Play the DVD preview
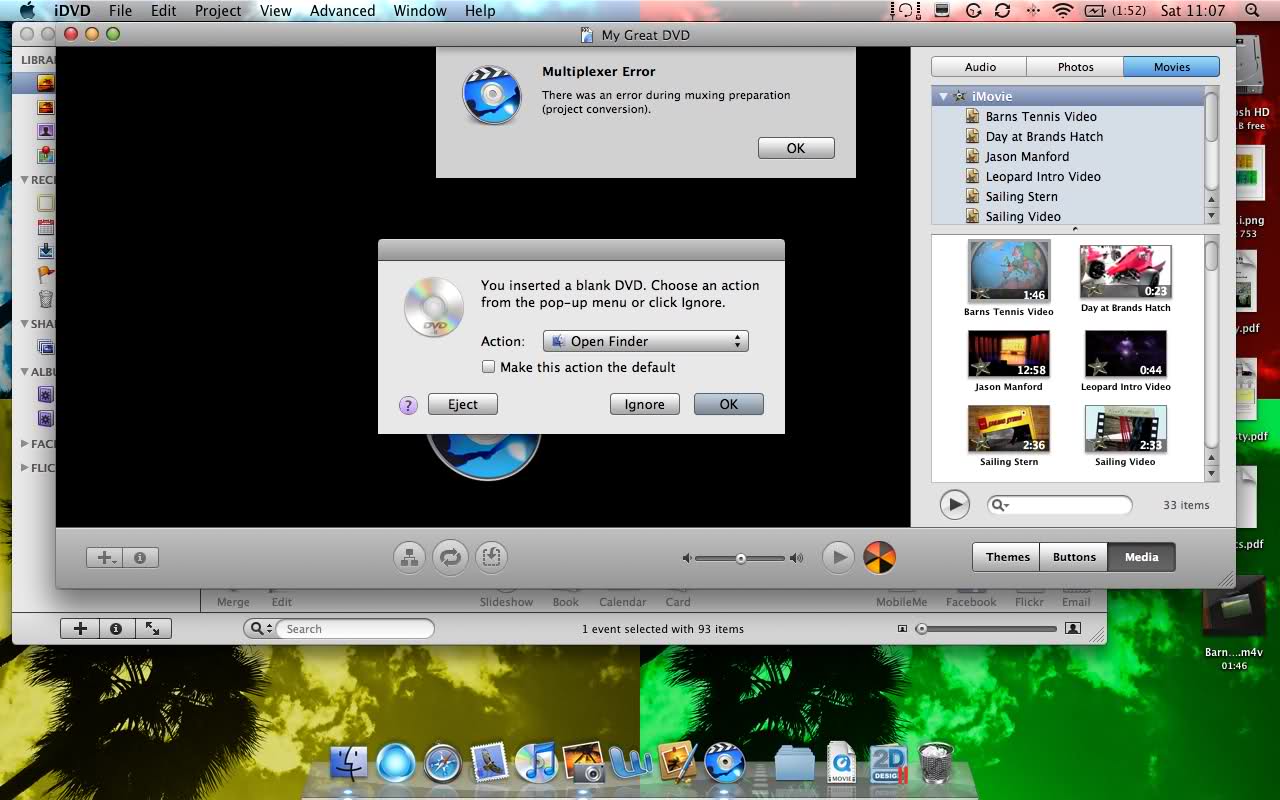Viewport: 1280px width, 800px height. click(838, 557)
